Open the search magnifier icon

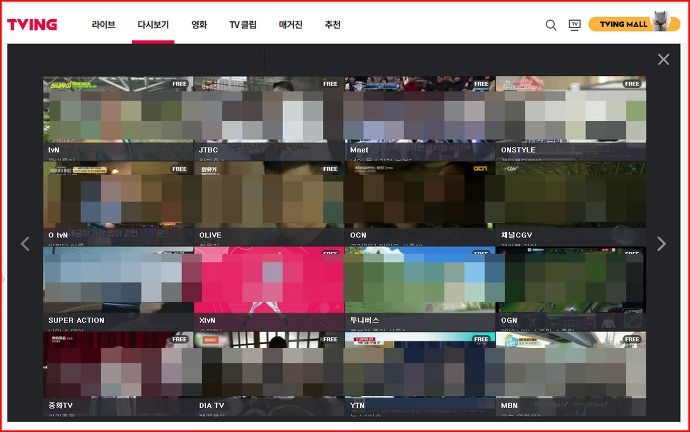point(551,25)
